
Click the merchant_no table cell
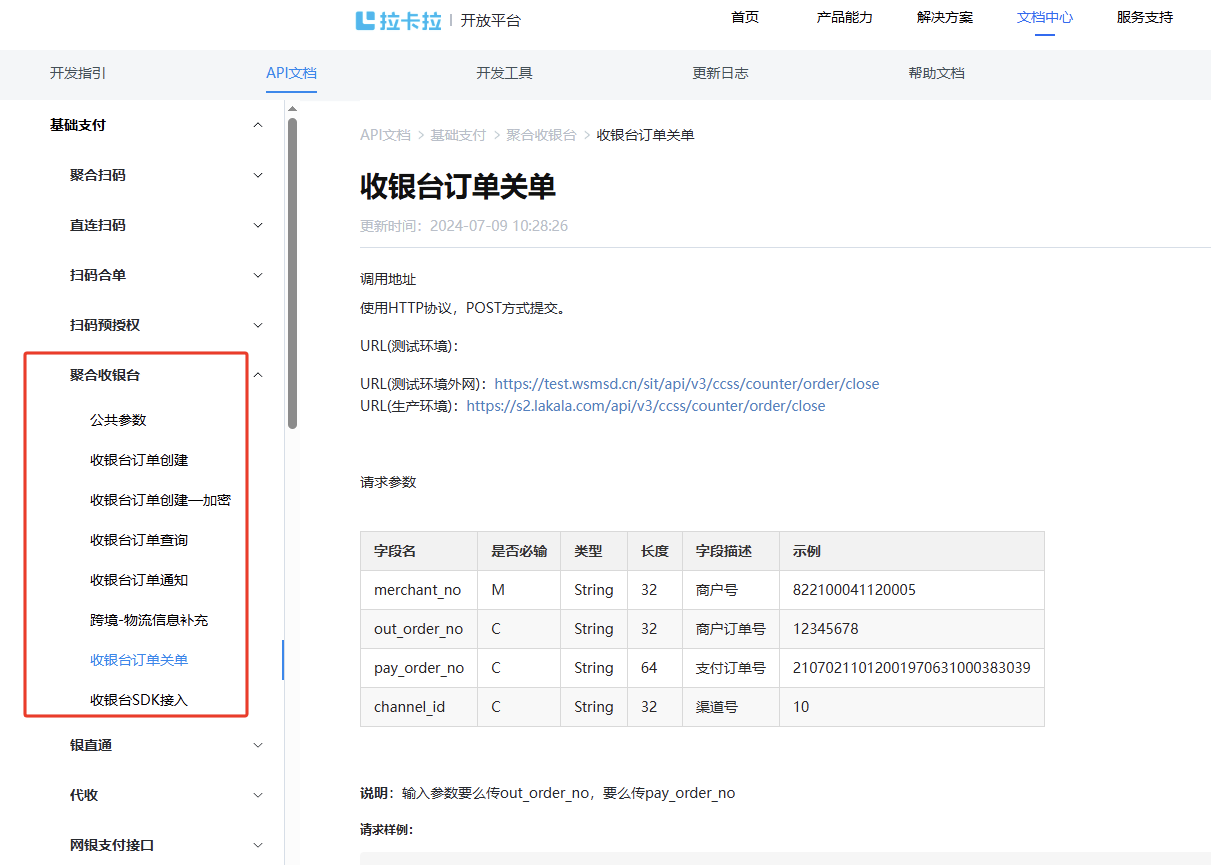click(418, 590)
